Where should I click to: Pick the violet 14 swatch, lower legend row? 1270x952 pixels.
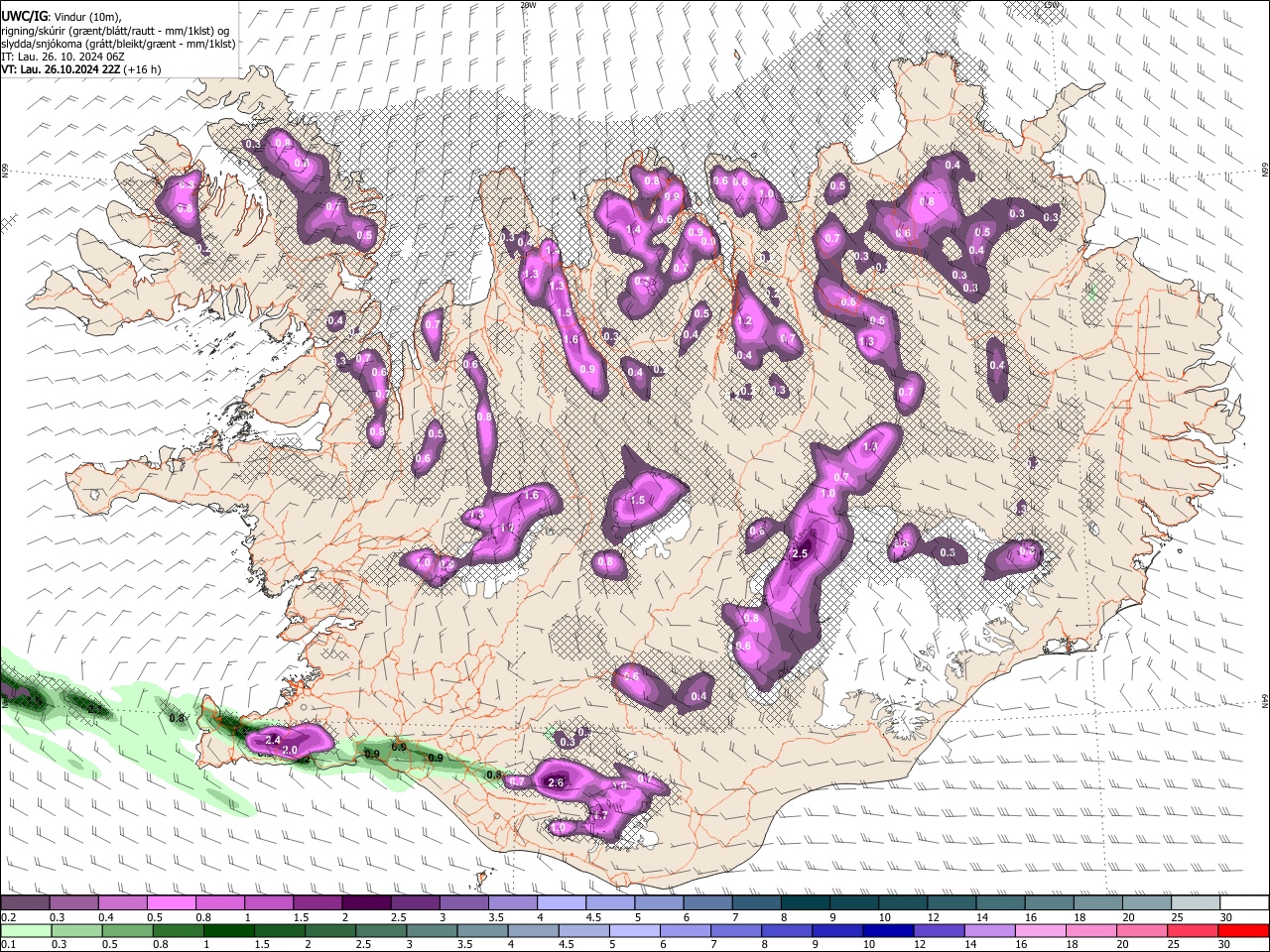pyautogui.click(x=990, y=930)
